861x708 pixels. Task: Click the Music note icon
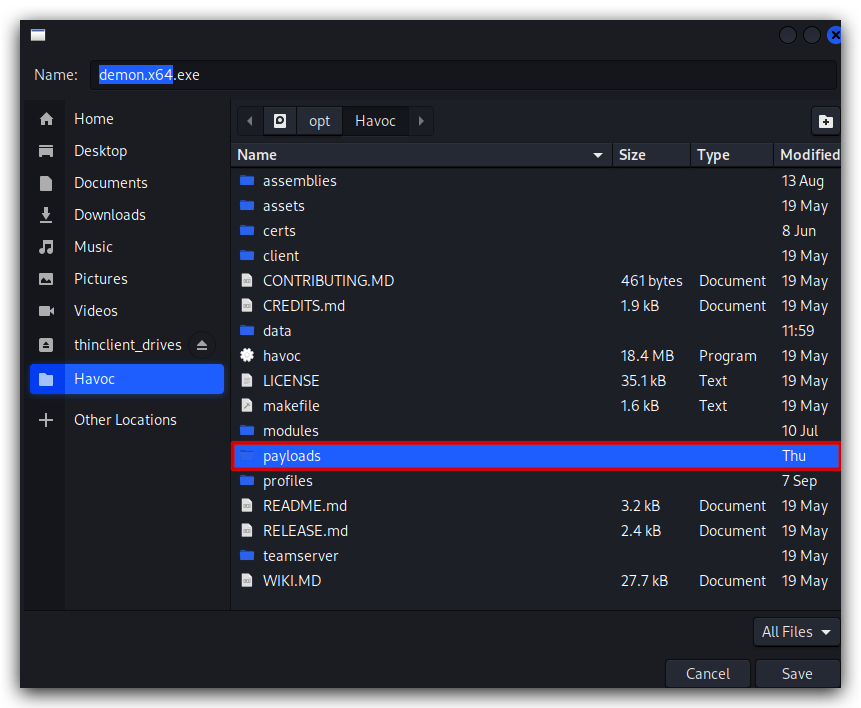[46, 247]
